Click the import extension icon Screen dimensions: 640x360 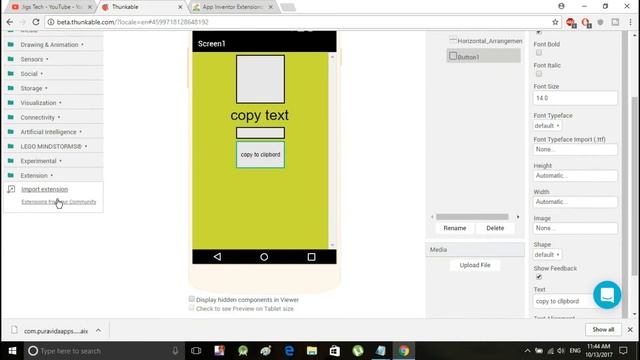point(11,189)
